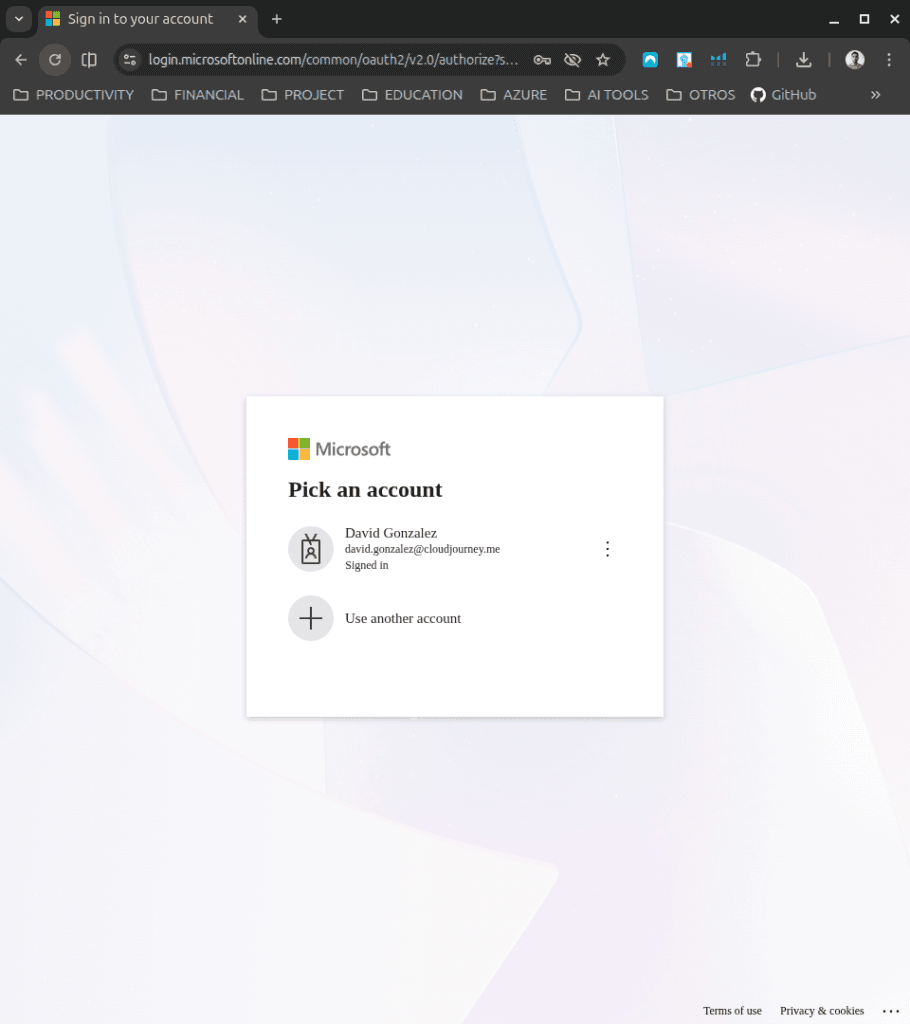The width and height of the screenshot is (910, 1024).
Task: Open the browser side panel
Action: [x=89, y=60]
